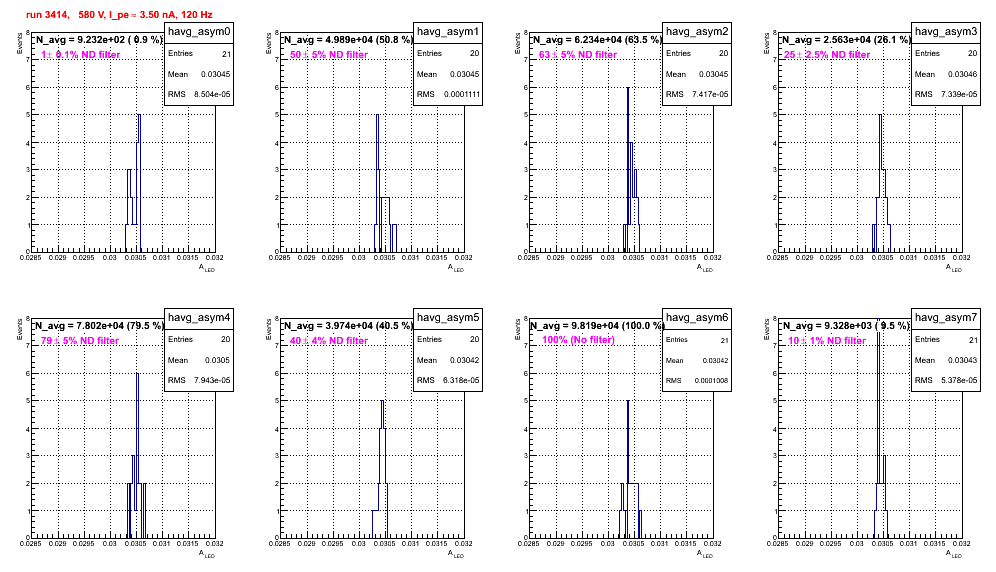Image resolution: width=996 pixels, height=572 pixels.
Task: Click RMS 7.943e-05 in havg_asym4 box
Action: [x=199, y=380]
